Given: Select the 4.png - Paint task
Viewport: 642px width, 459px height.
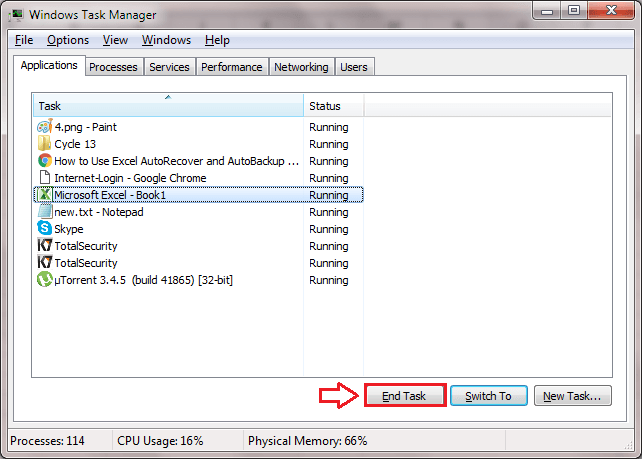Looking at the screenshot, I should click(198, 127).
